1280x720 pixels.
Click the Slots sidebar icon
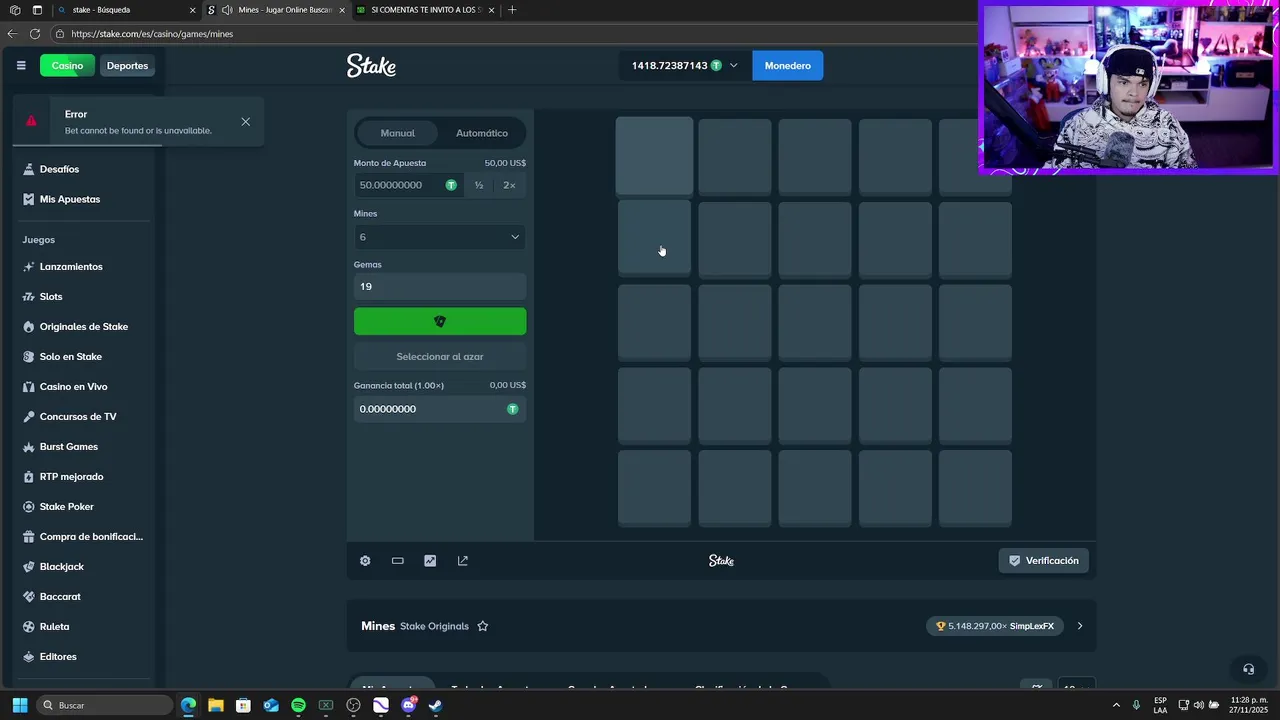[x=29, y=297]
